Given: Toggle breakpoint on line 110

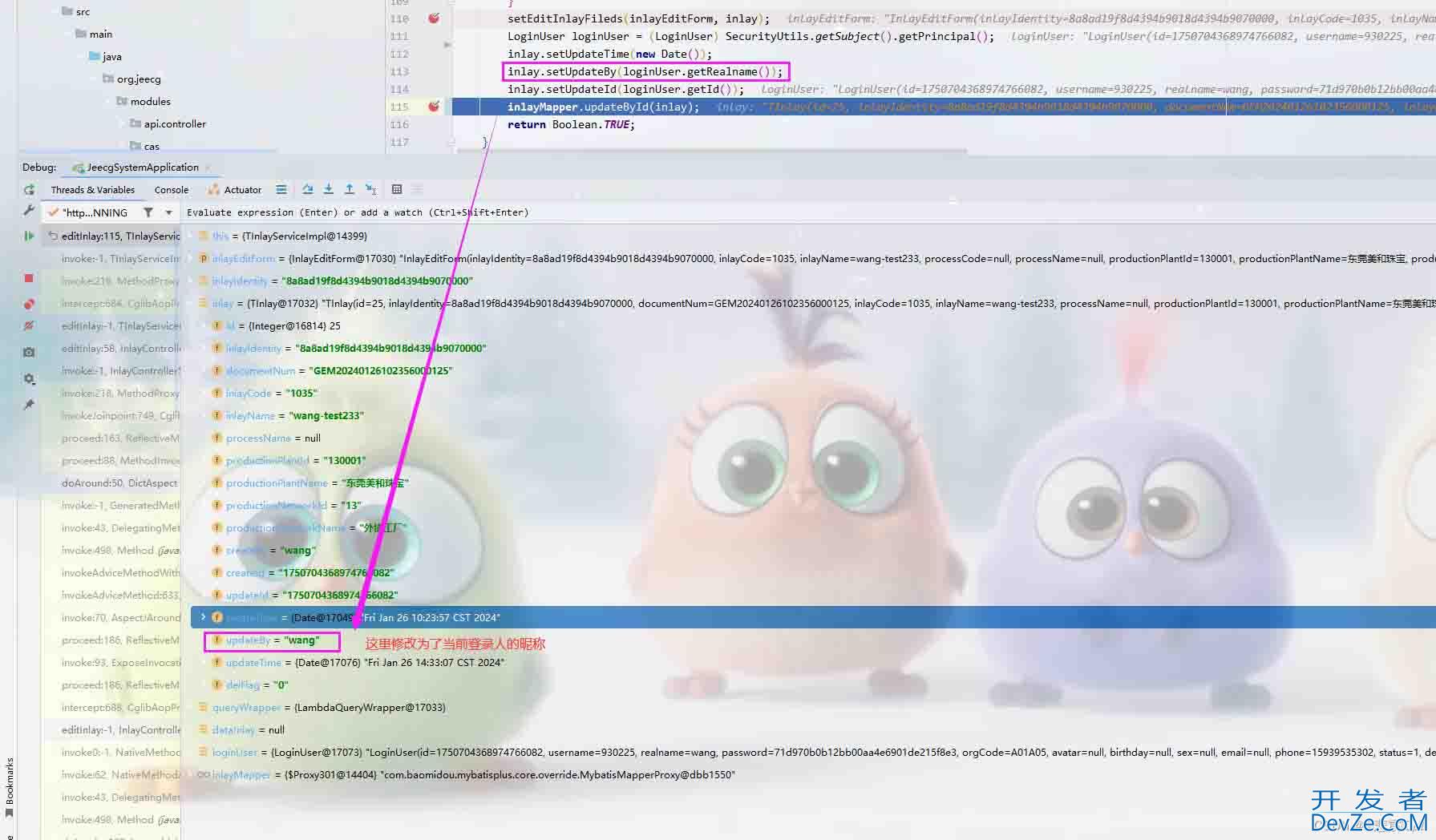Looking at the screenshot, I should pyautogui.click(x=434, y=18).
